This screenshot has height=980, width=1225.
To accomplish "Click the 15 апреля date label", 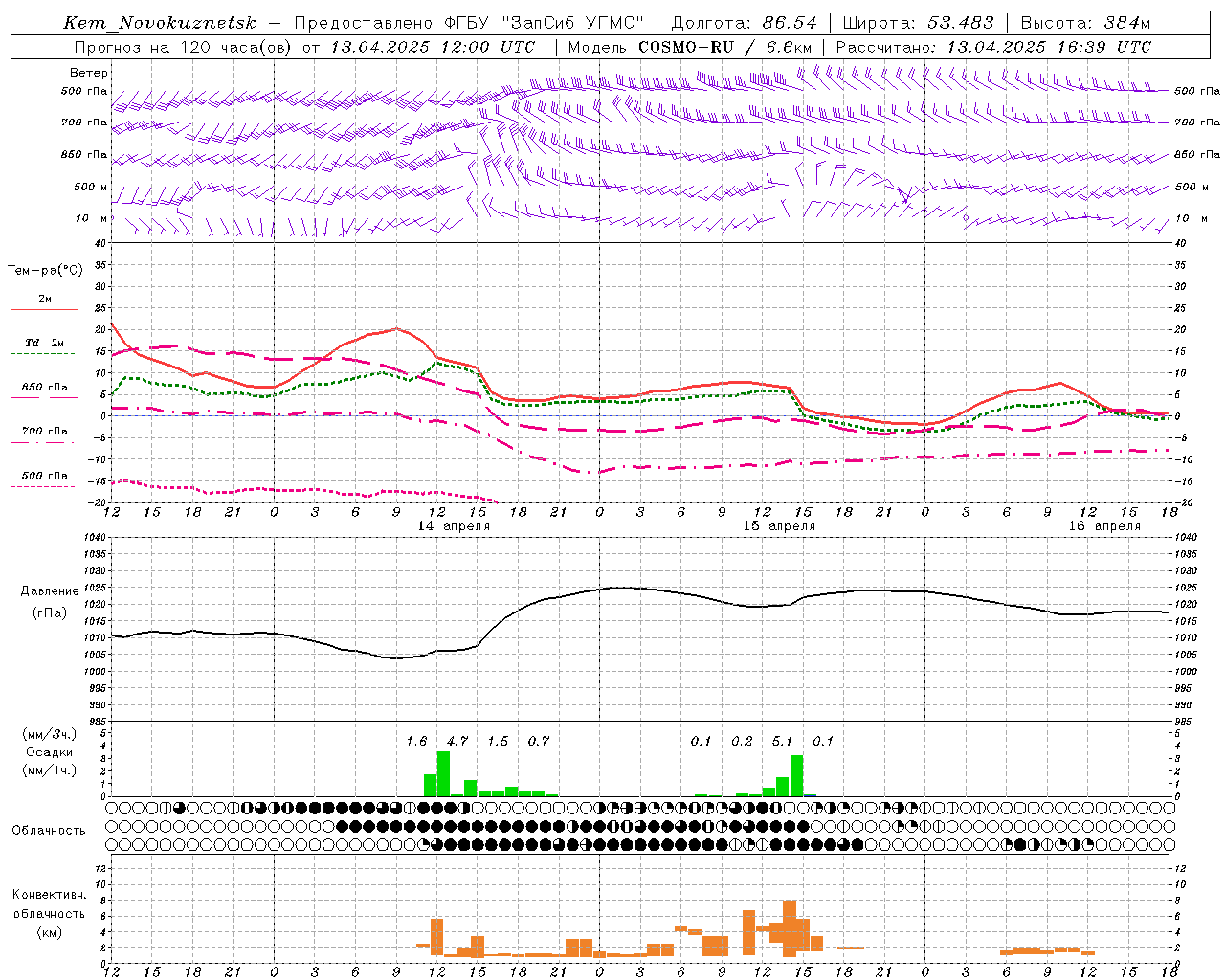I will click(x=779, y=526).
